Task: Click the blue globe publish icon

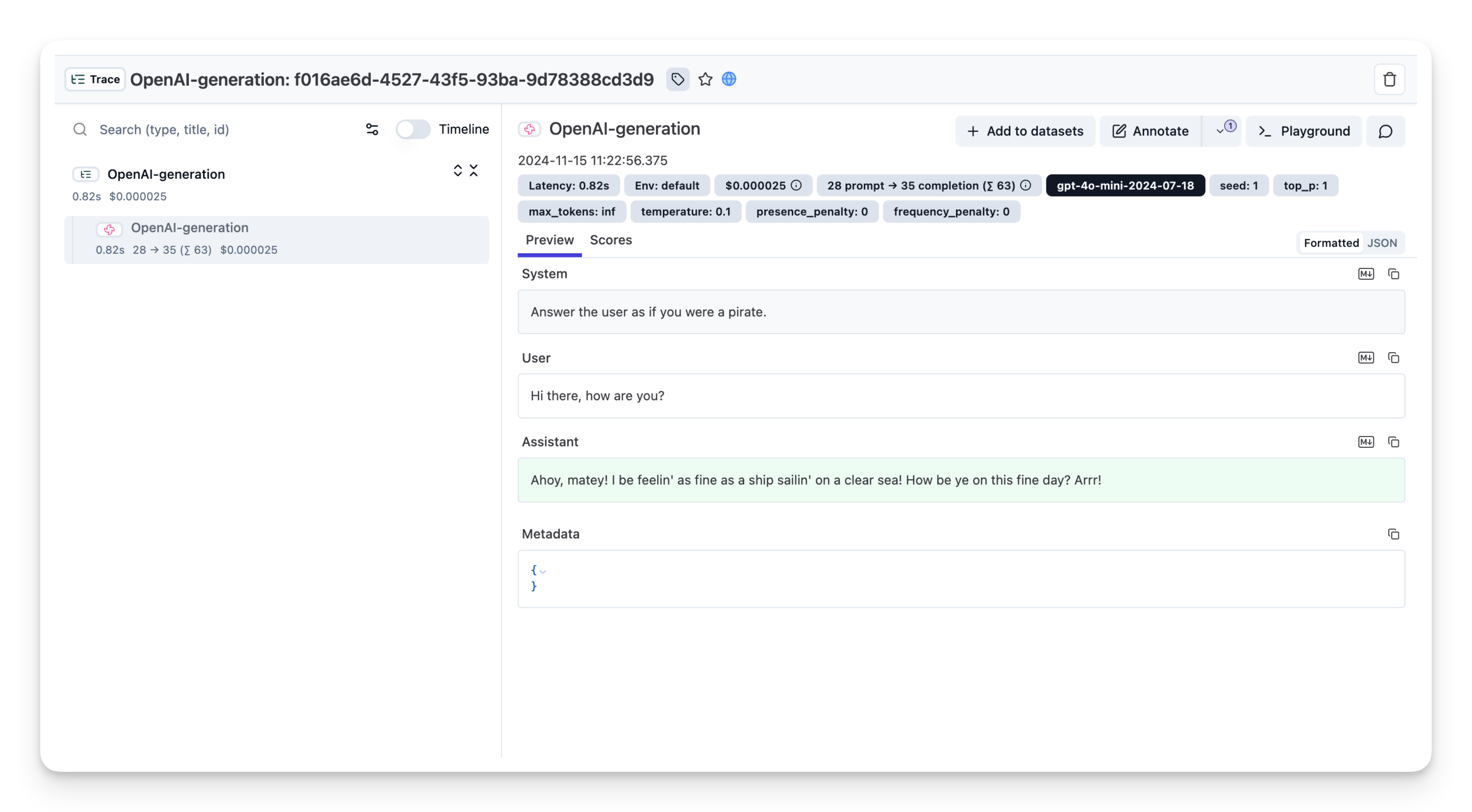Action: click(x=728, y=79)
